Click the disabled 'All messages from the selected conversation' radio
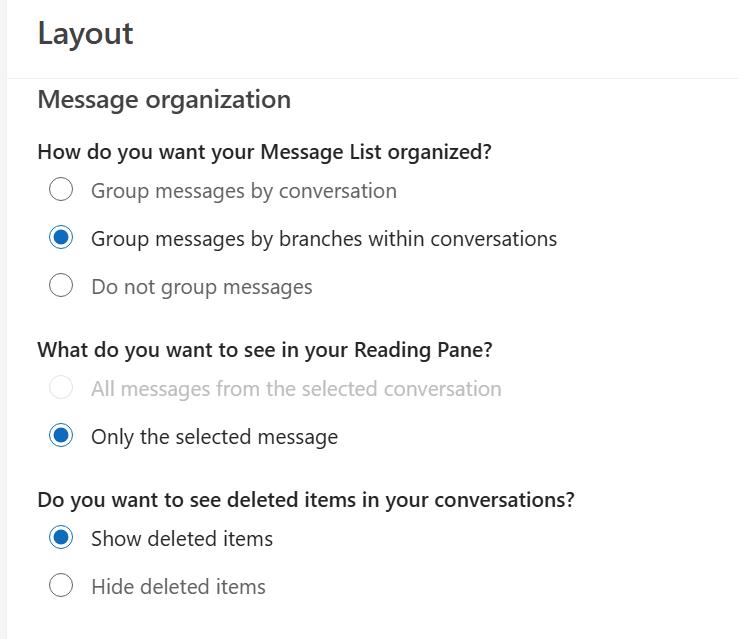Viewport: 738px width, 639px height. coord(61,387)
